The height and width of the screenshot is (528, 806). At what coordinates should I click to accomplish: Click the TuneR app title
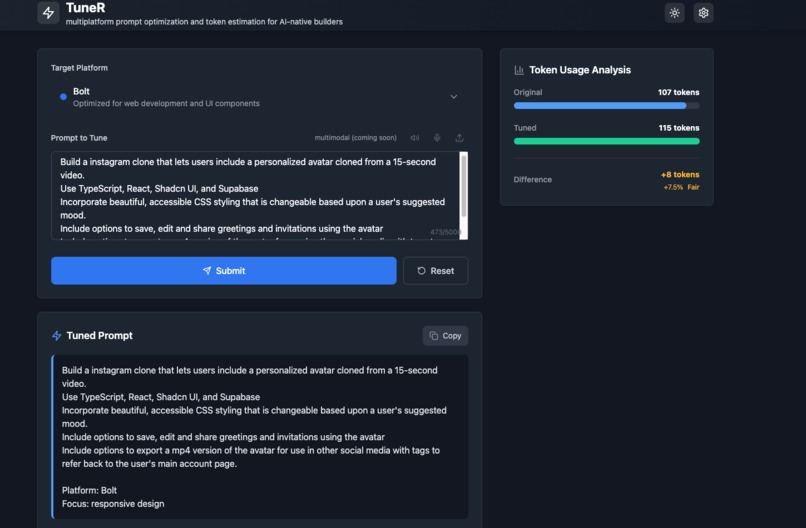tap(85, 8)
